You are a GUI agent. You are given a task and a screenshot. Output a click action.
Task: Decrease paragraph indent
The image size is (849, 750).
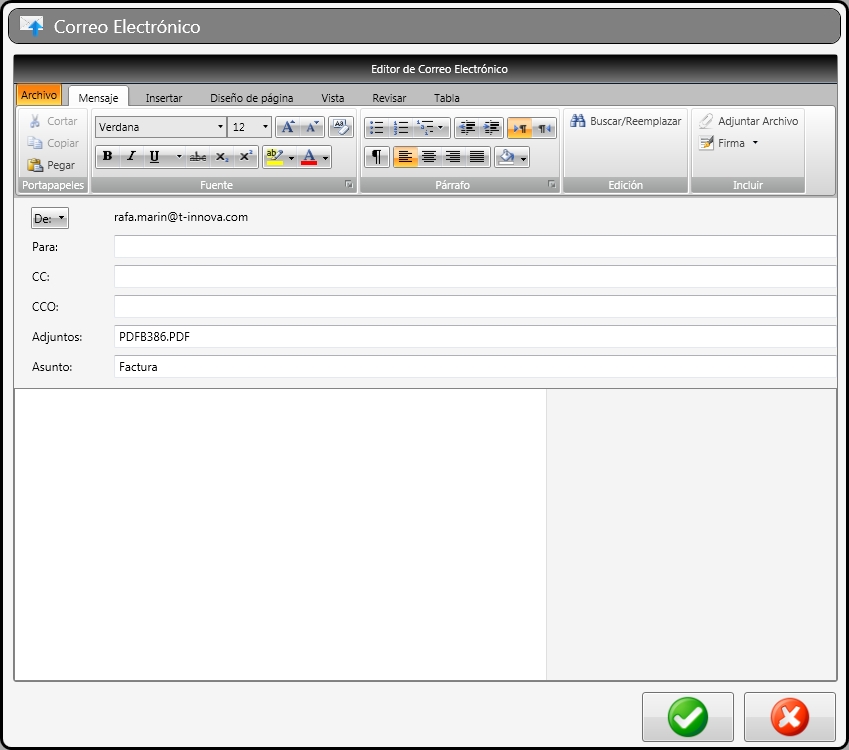click(x=467, y=128)
